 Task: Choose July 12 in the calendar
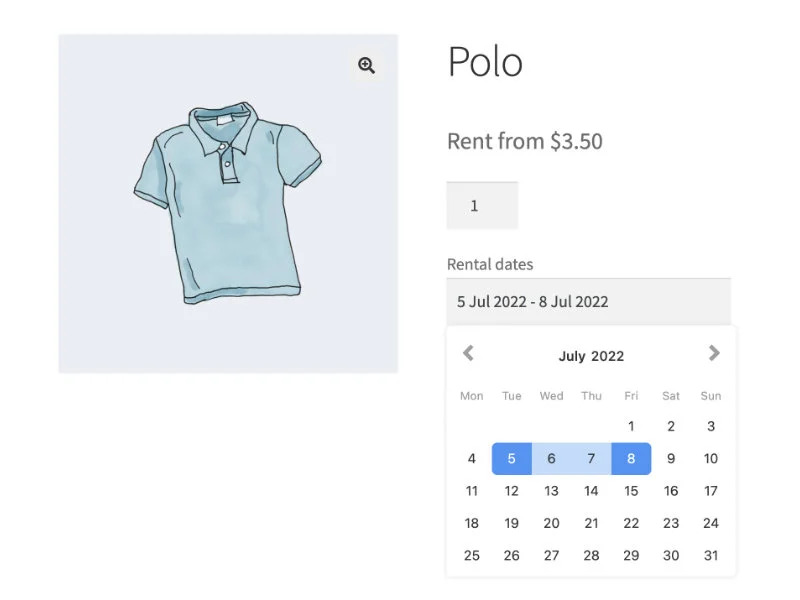click(512, 491)
